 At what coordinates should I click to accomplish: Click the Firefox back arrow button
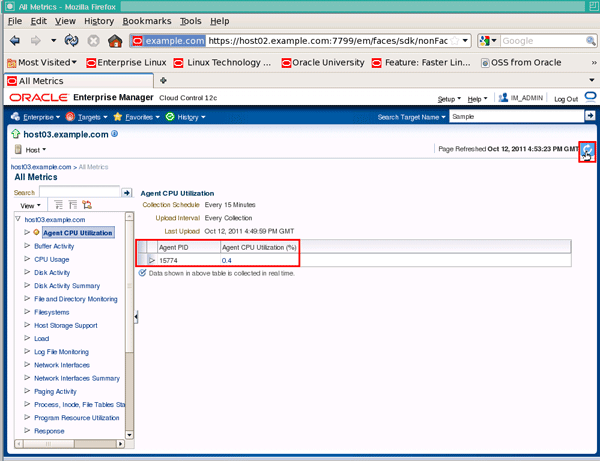[x=15, y=41]
